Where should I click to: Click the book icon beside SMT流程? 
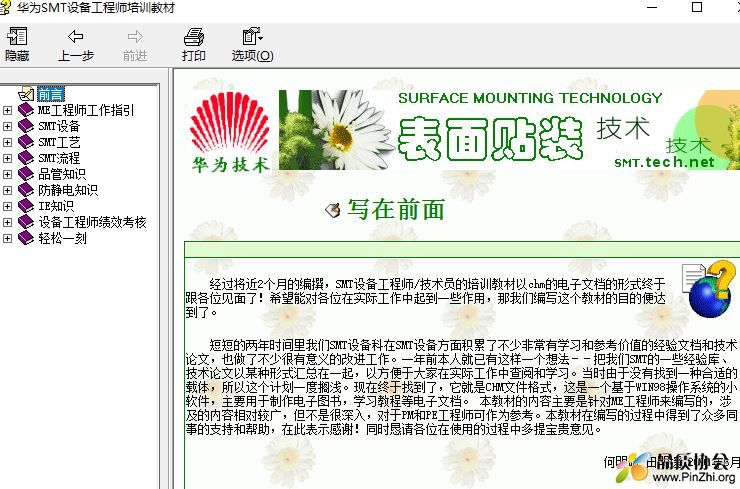(26, 158)
